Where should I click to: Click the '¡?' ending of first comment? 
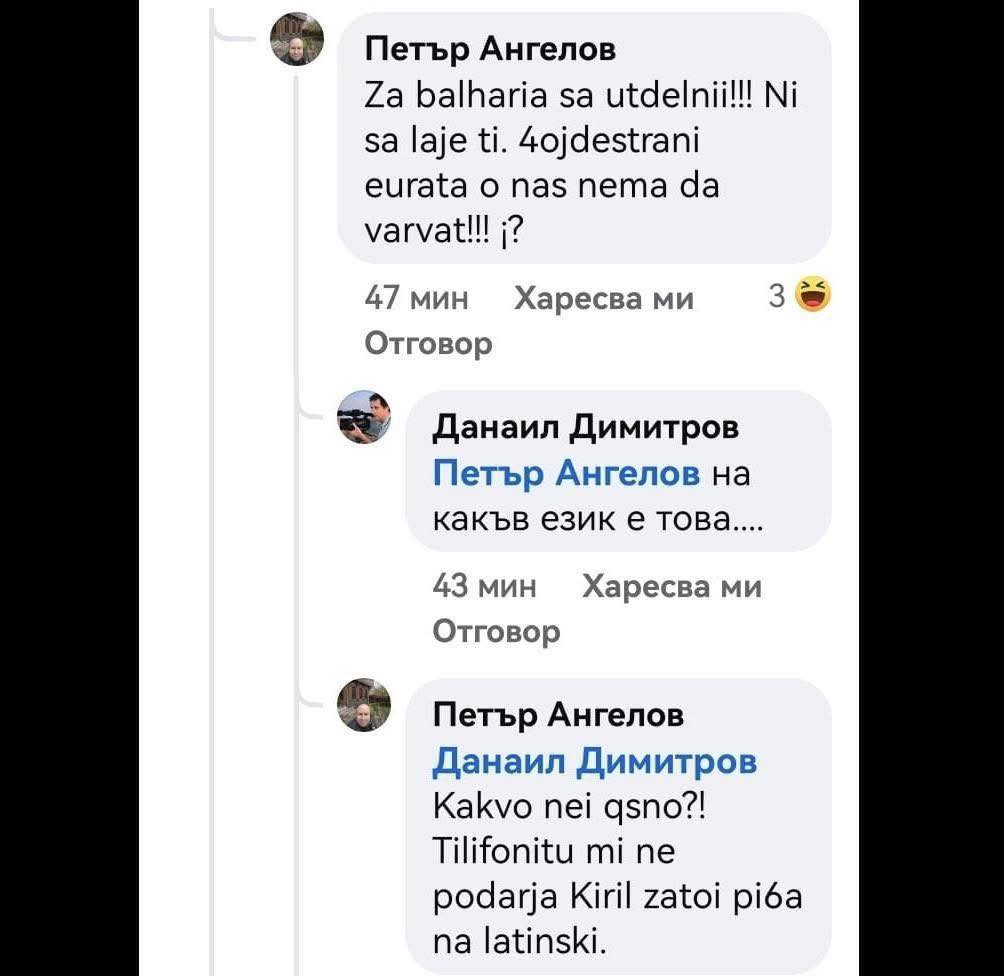[514, 233]
